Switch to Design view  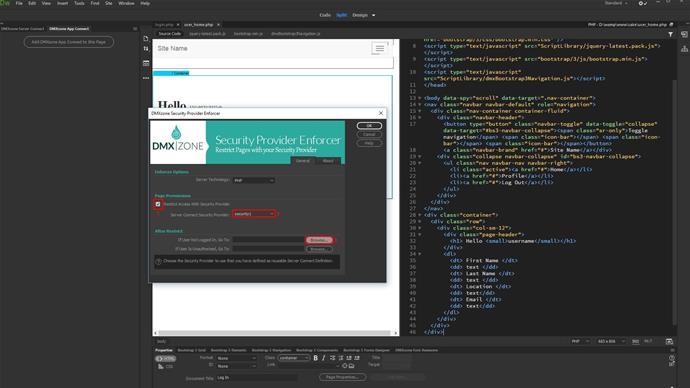(x=360, y=15)
